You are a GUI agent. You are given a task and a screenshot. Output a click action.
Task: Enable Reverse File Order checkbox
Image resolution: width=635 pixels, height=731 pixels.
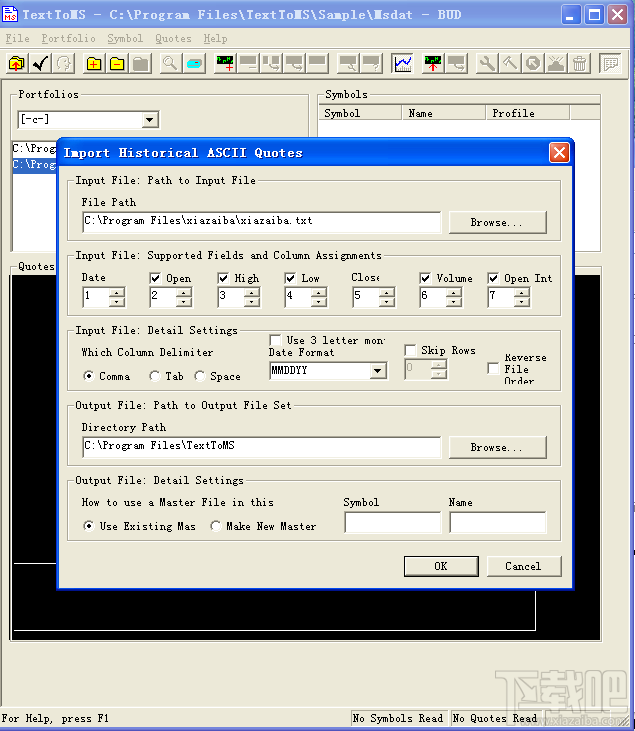tap(493, 368)
